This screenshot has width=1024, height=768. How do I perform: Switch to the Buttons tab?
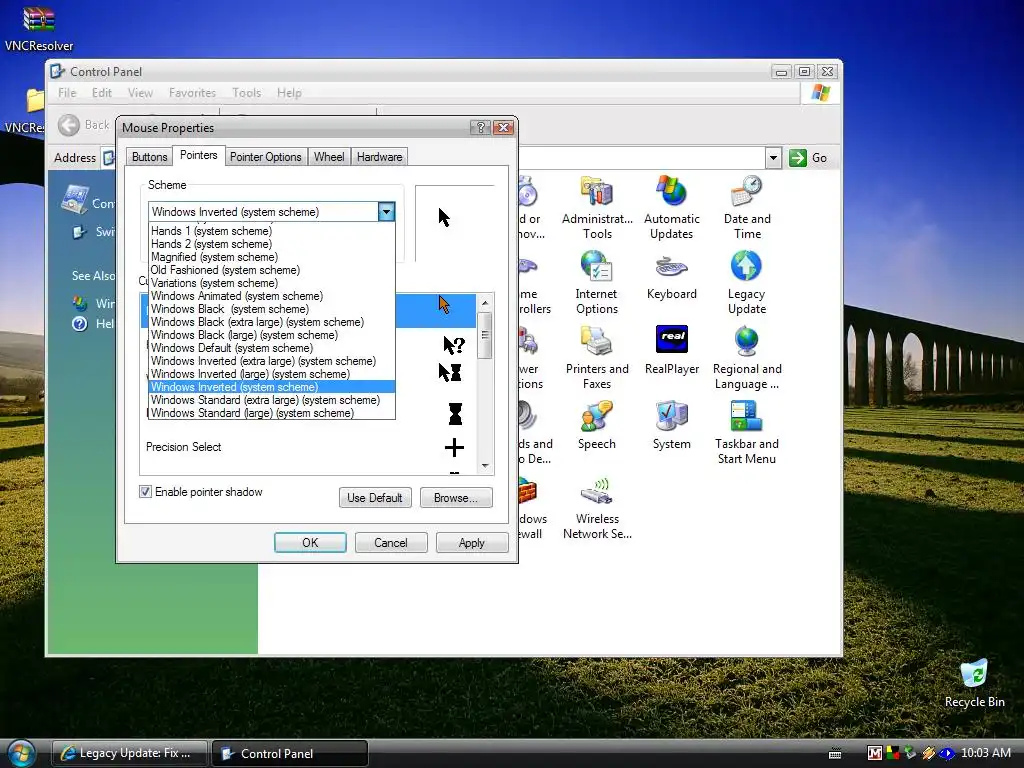[150, 157]
